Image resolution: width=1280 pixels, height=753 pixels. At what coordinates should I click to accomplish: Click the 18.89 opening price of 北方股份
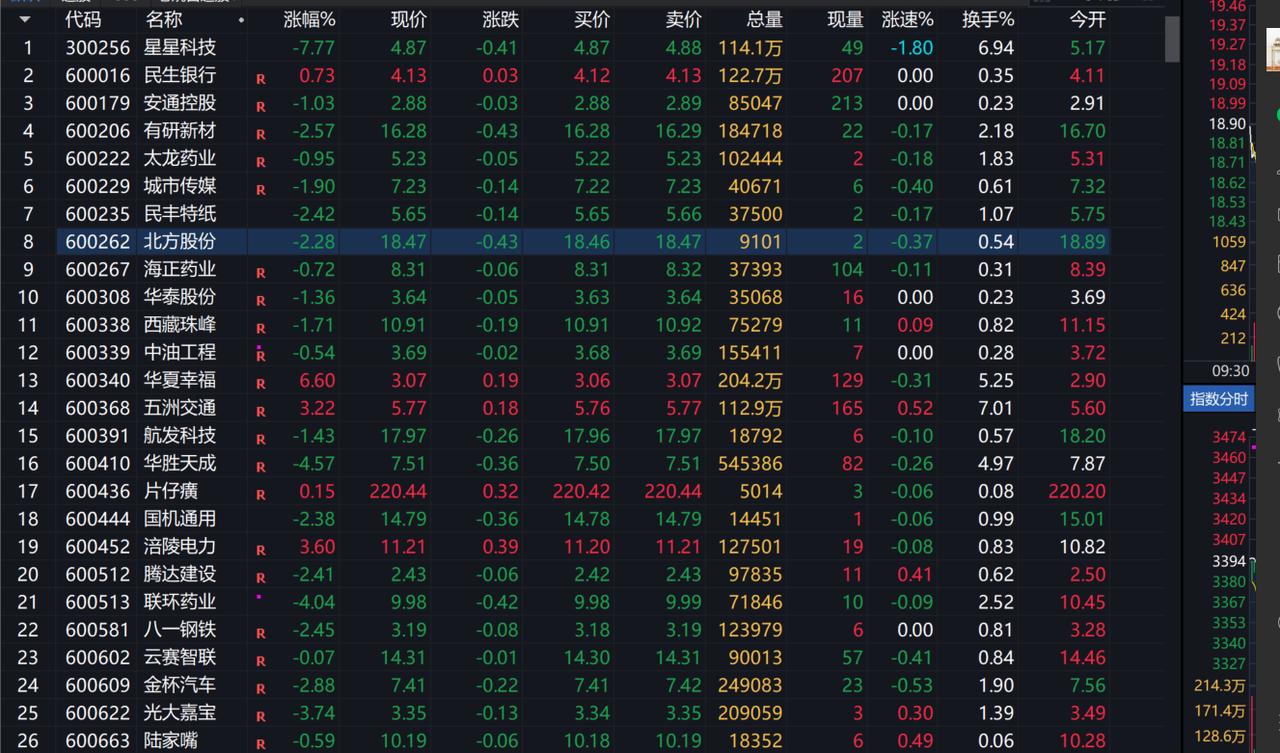tap(1083, 241)
